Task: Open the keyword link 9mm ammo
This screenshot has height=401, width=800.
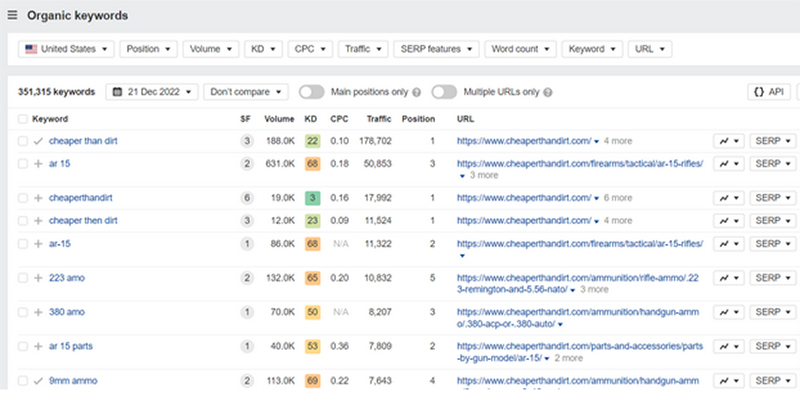Action: (73, 381)
